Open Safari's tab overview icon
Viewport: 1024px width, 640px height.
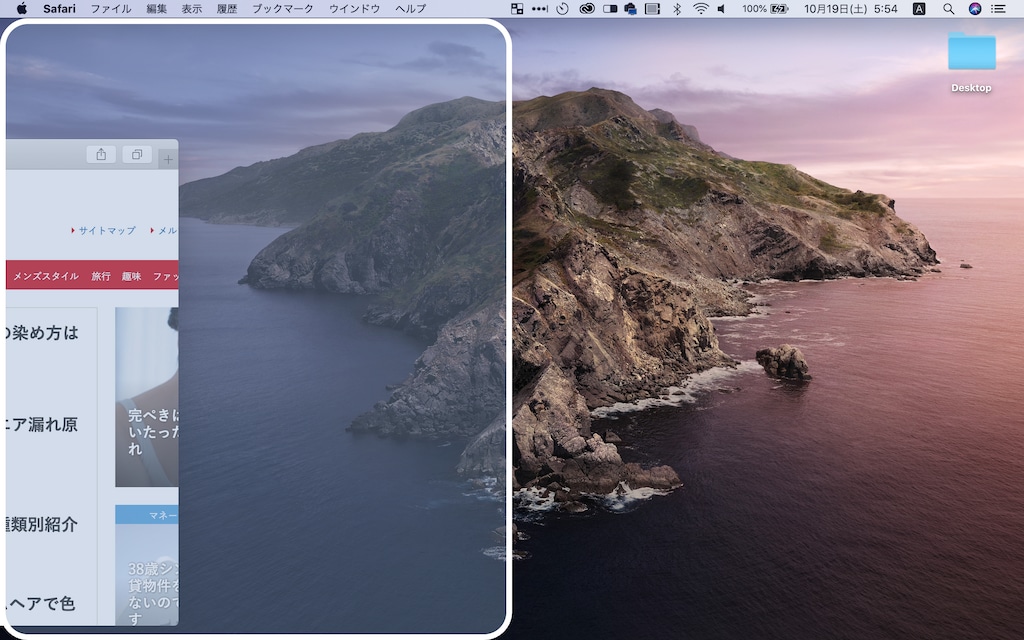click(137, 155)
